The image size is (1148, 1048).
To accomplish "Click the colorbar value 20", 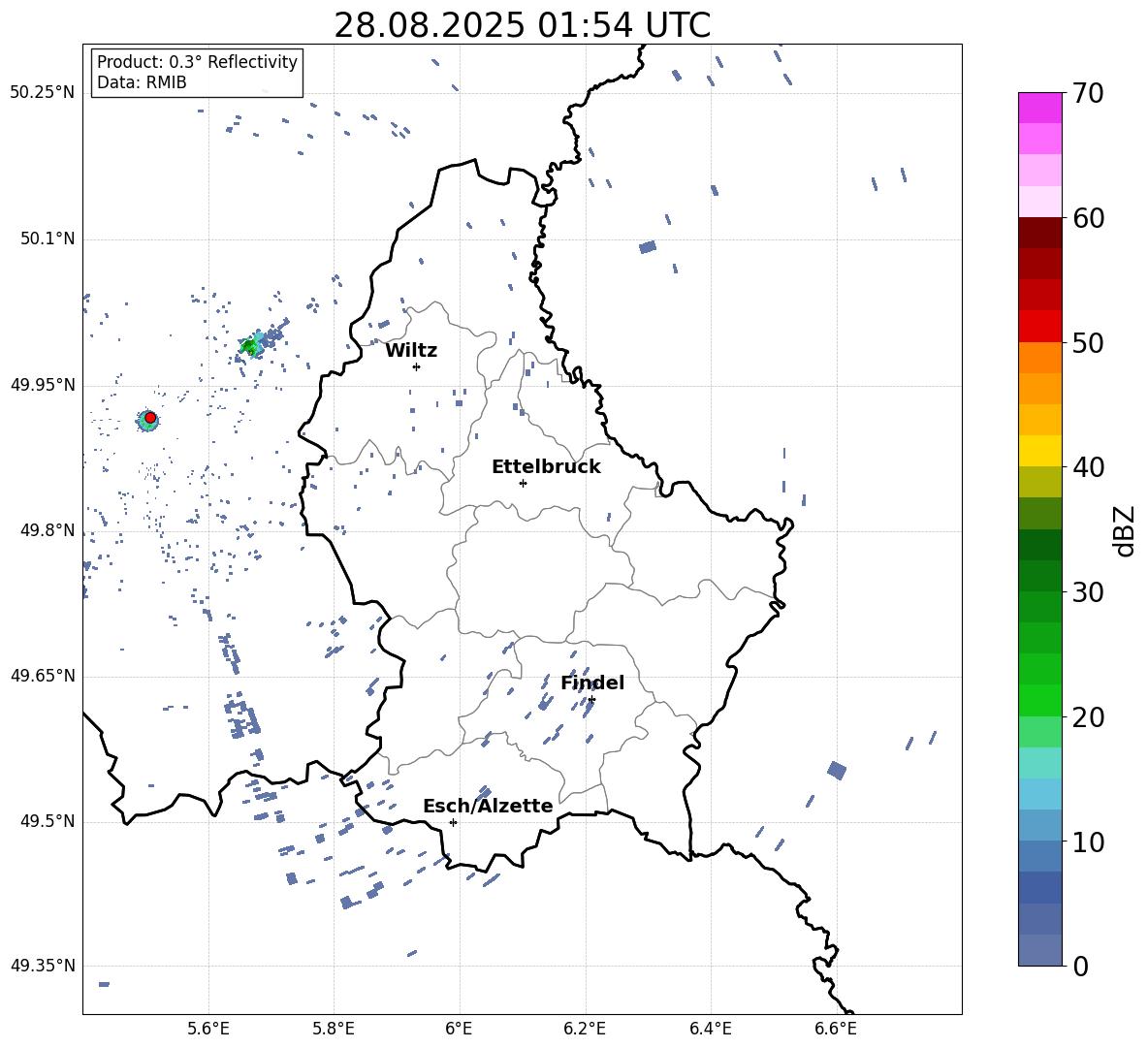I will tap(1088, 717).
